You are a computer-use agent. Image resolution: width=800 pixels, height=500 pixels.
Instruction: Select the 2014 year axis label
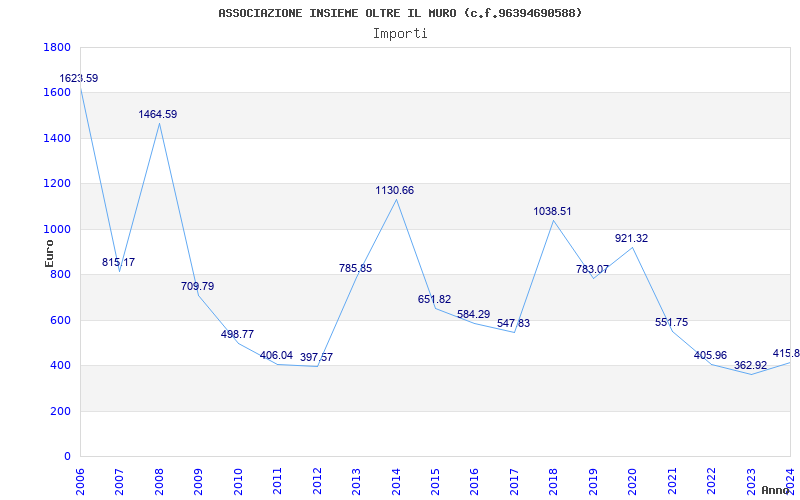tap(396, 480)
